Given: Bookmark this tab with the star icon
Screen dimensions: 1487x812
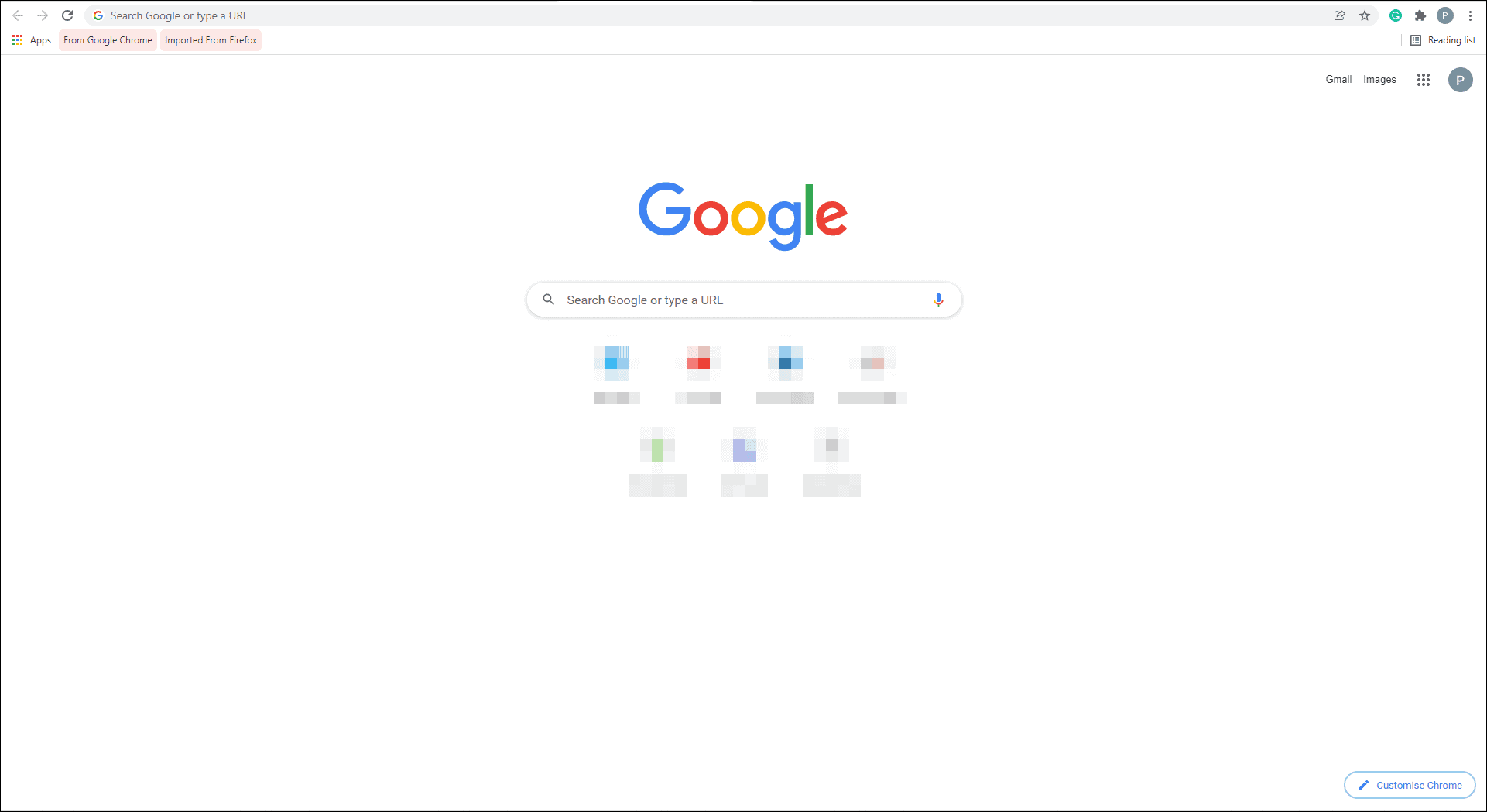Looking at the screenshot, I should pos(1365,15).
